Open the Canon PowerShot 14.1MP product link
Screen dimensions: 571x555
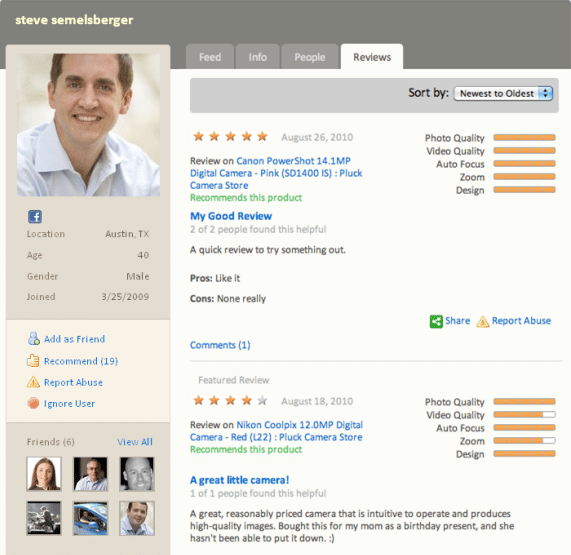click(276, 173)
